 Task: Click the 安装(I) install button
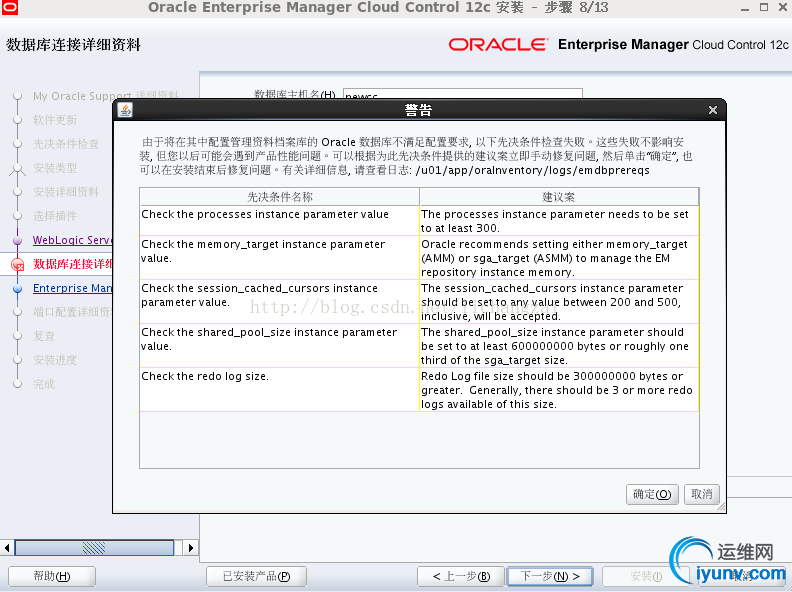pos(646,576)
